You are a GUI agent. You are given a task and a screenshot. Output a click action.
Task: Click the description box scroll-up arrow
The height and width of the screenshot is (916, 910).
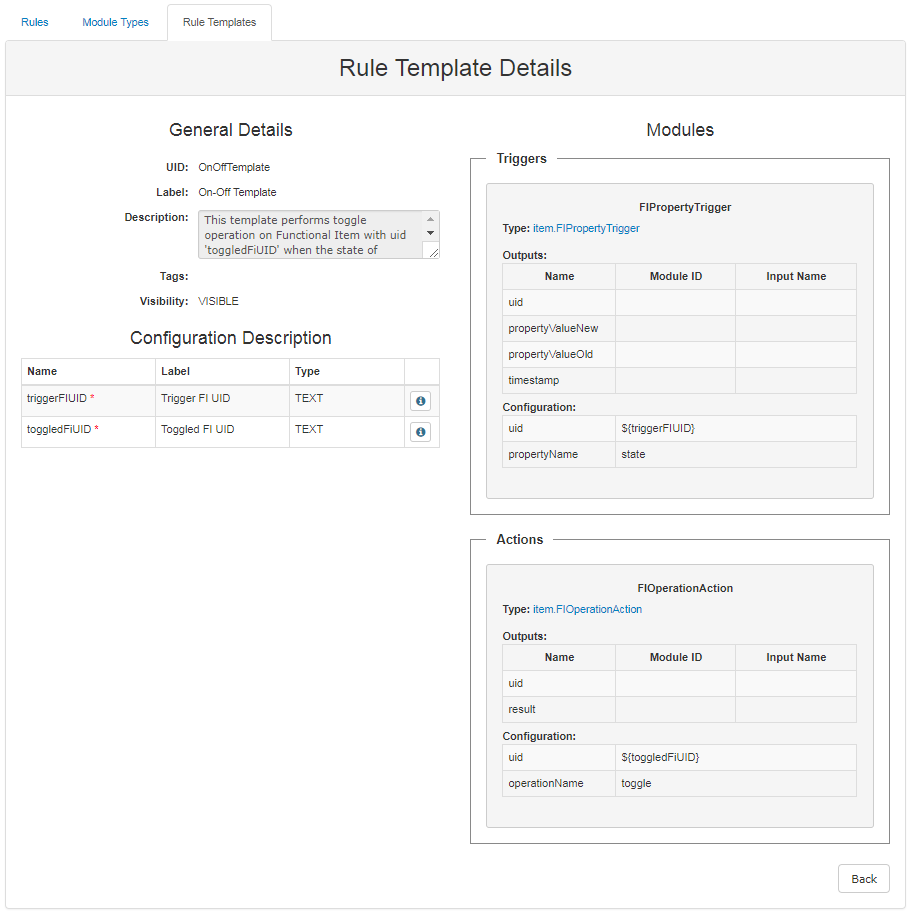430,219
